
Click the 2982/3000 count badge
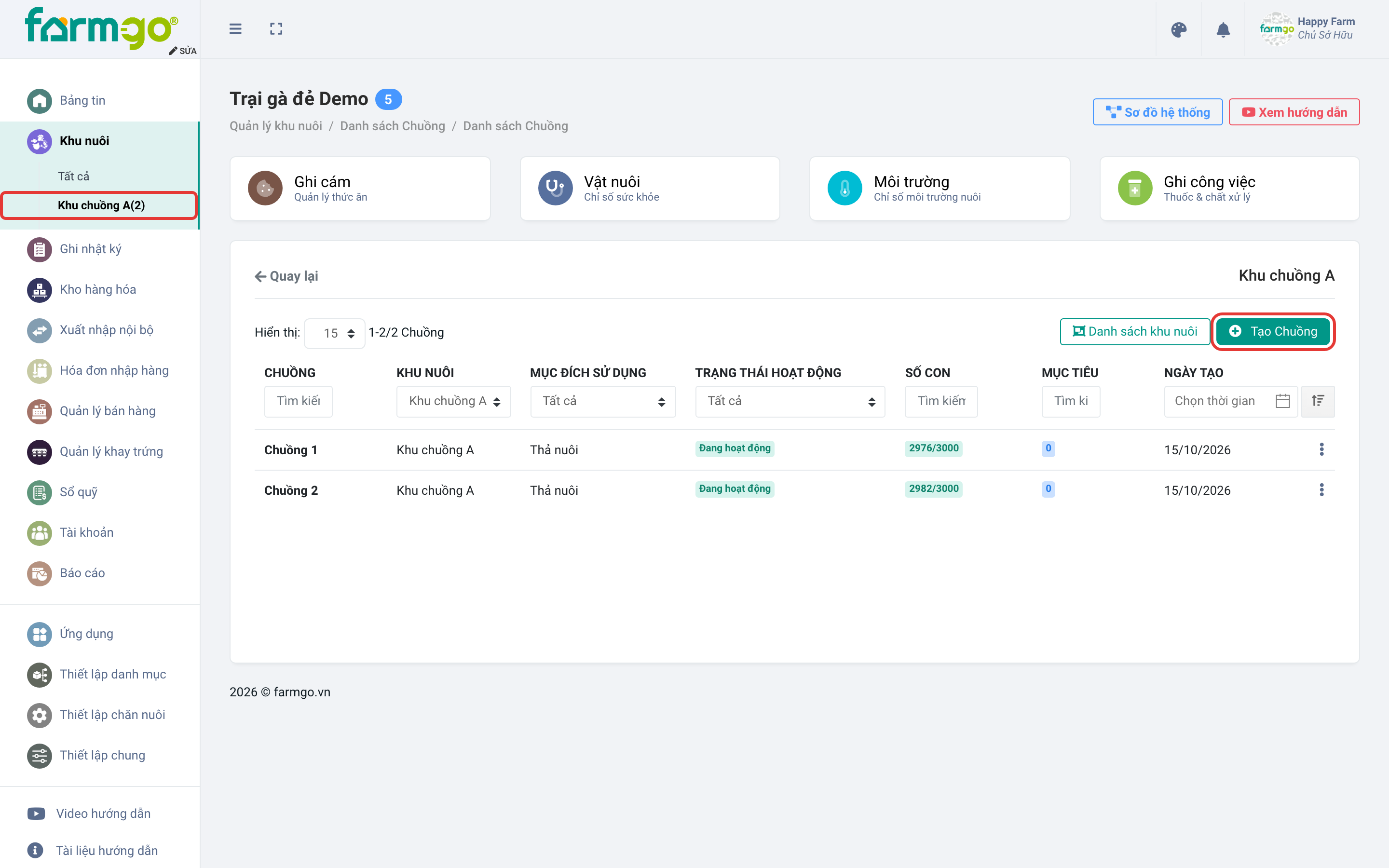click(933, 488)
